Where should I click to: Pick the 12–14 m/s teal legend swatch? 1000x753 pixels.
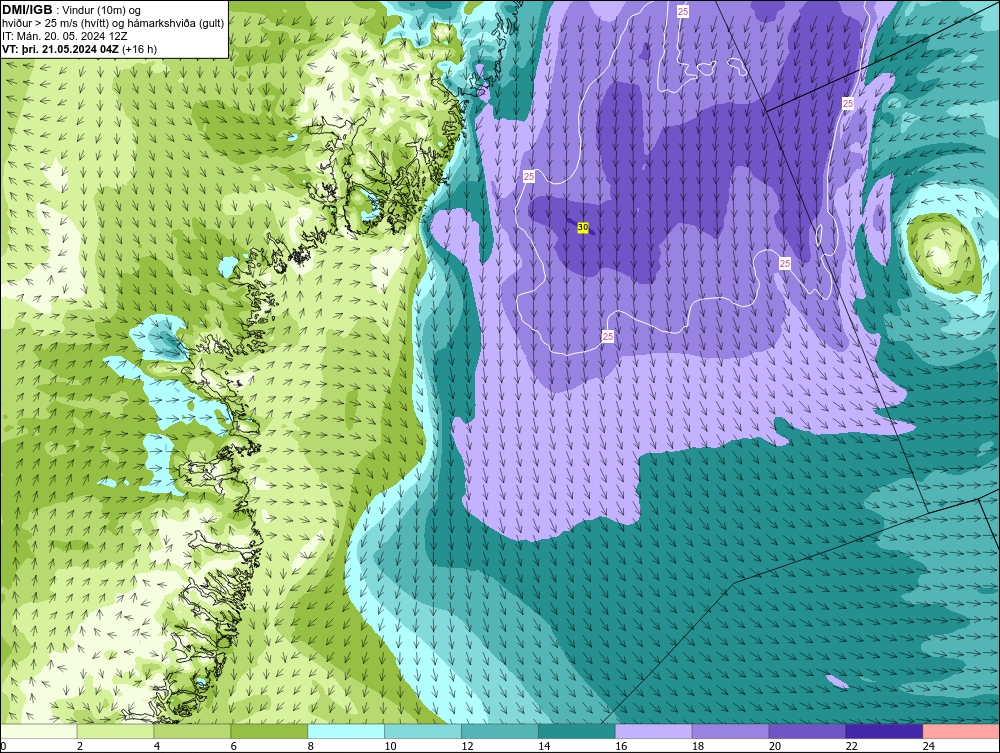[500, 731]
